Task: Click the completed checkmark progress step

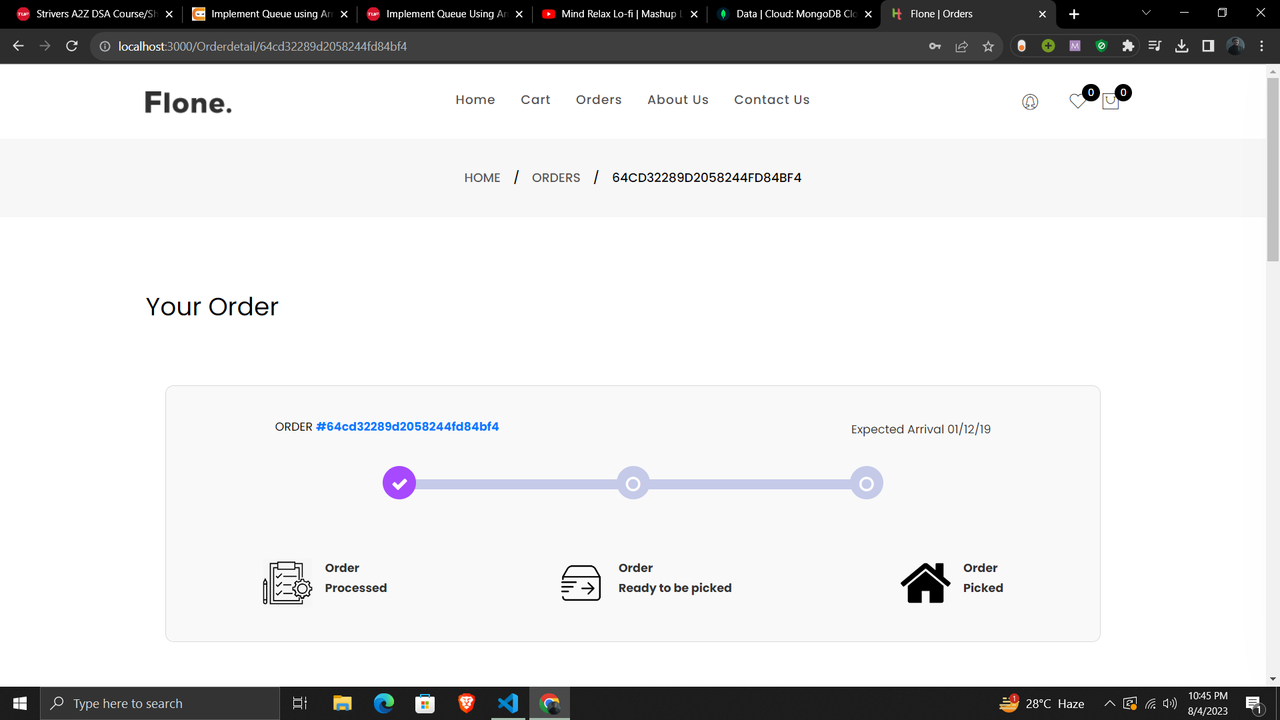Action: 399,484
